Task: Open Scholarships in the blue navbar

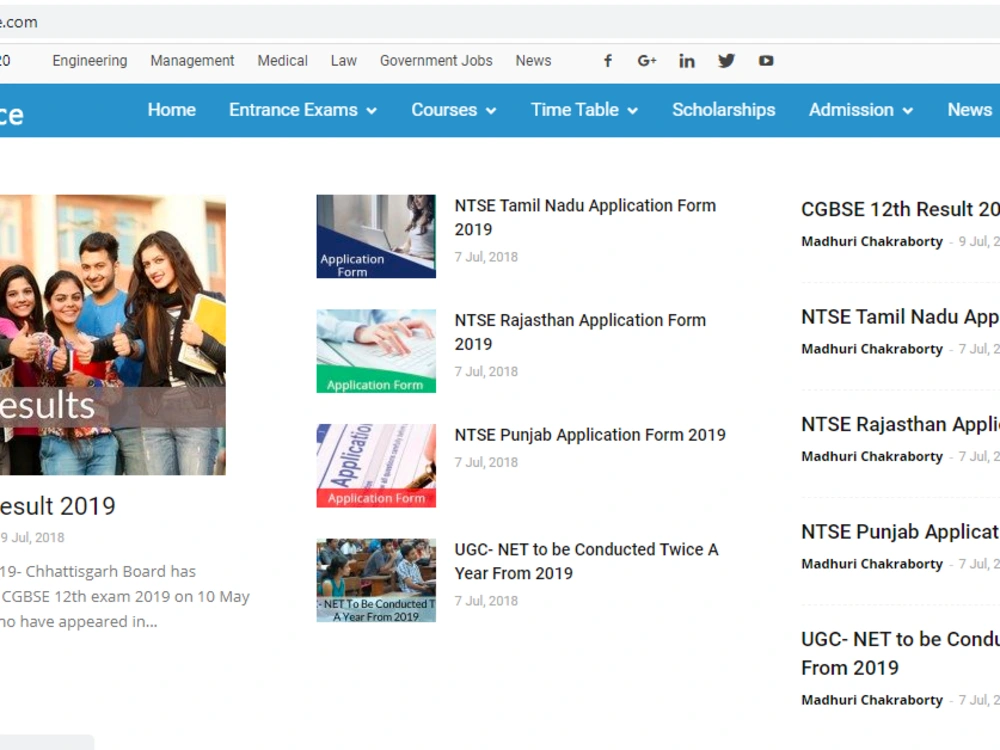Action: [724, 110]
